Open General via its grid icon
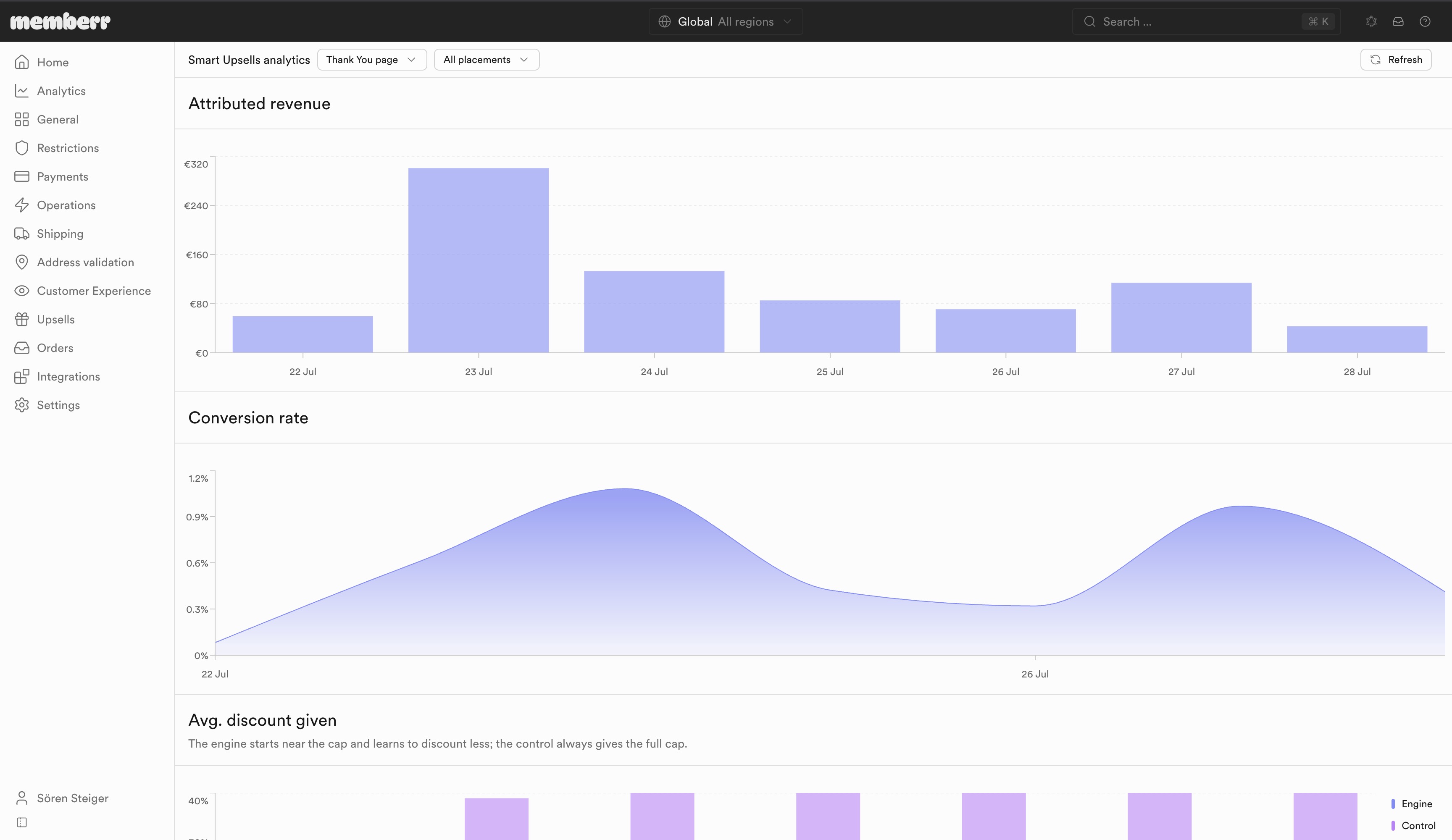1452x840 pixels. tap(22, 119)
